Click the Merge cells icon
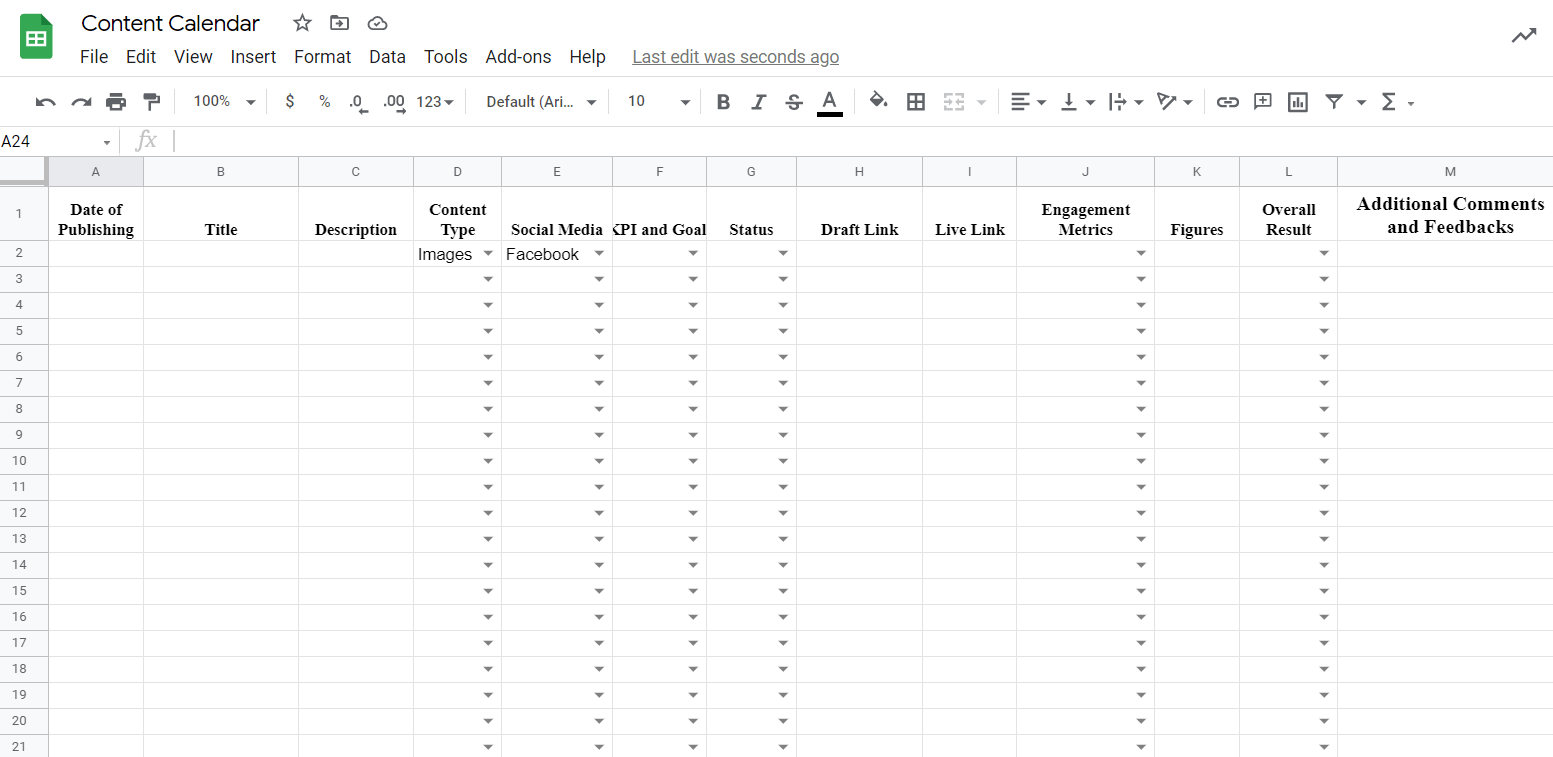Image resolution: width=1553 pixels, height=757 pixels. tap(953, 102)
